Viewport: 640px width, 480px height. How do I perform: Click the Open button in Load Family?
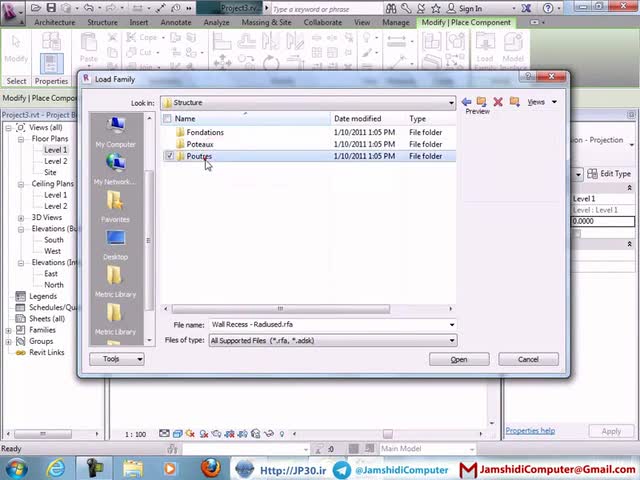[x=459, y=359]
